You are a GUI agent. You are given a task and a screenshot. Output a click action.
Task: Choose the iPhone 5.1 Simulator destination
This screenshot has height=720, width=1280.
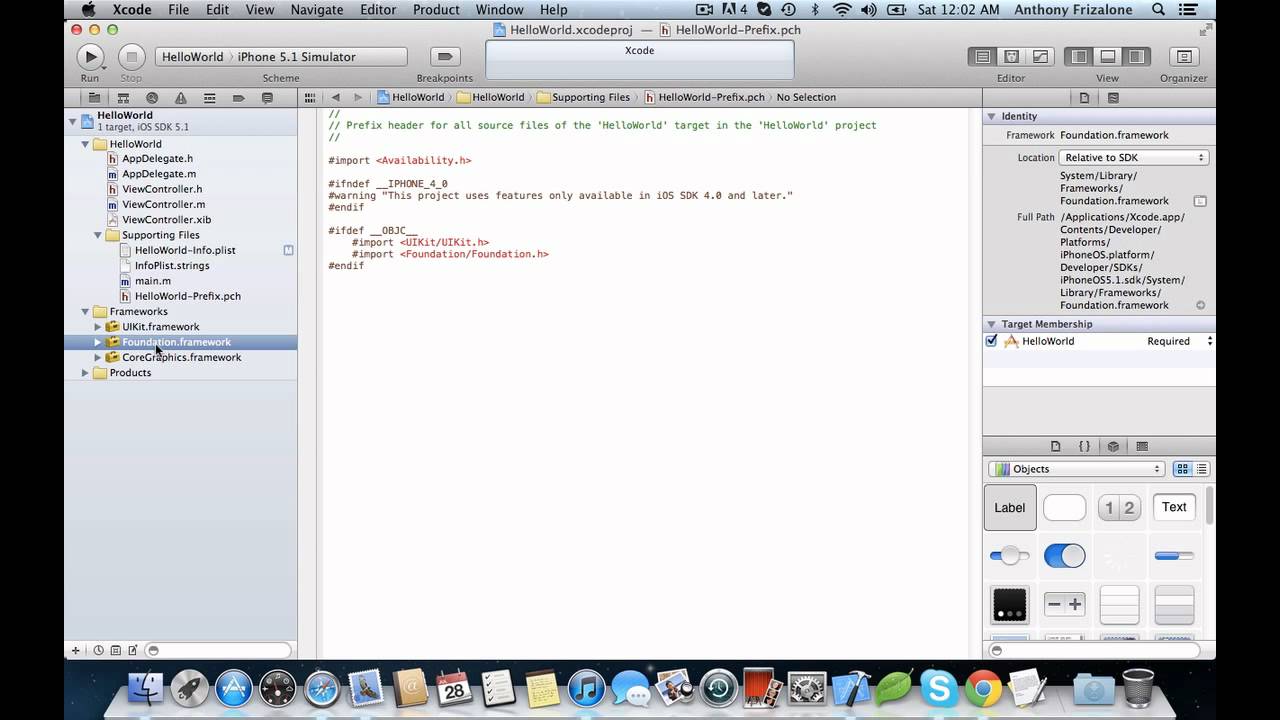[x=297, y=57]
